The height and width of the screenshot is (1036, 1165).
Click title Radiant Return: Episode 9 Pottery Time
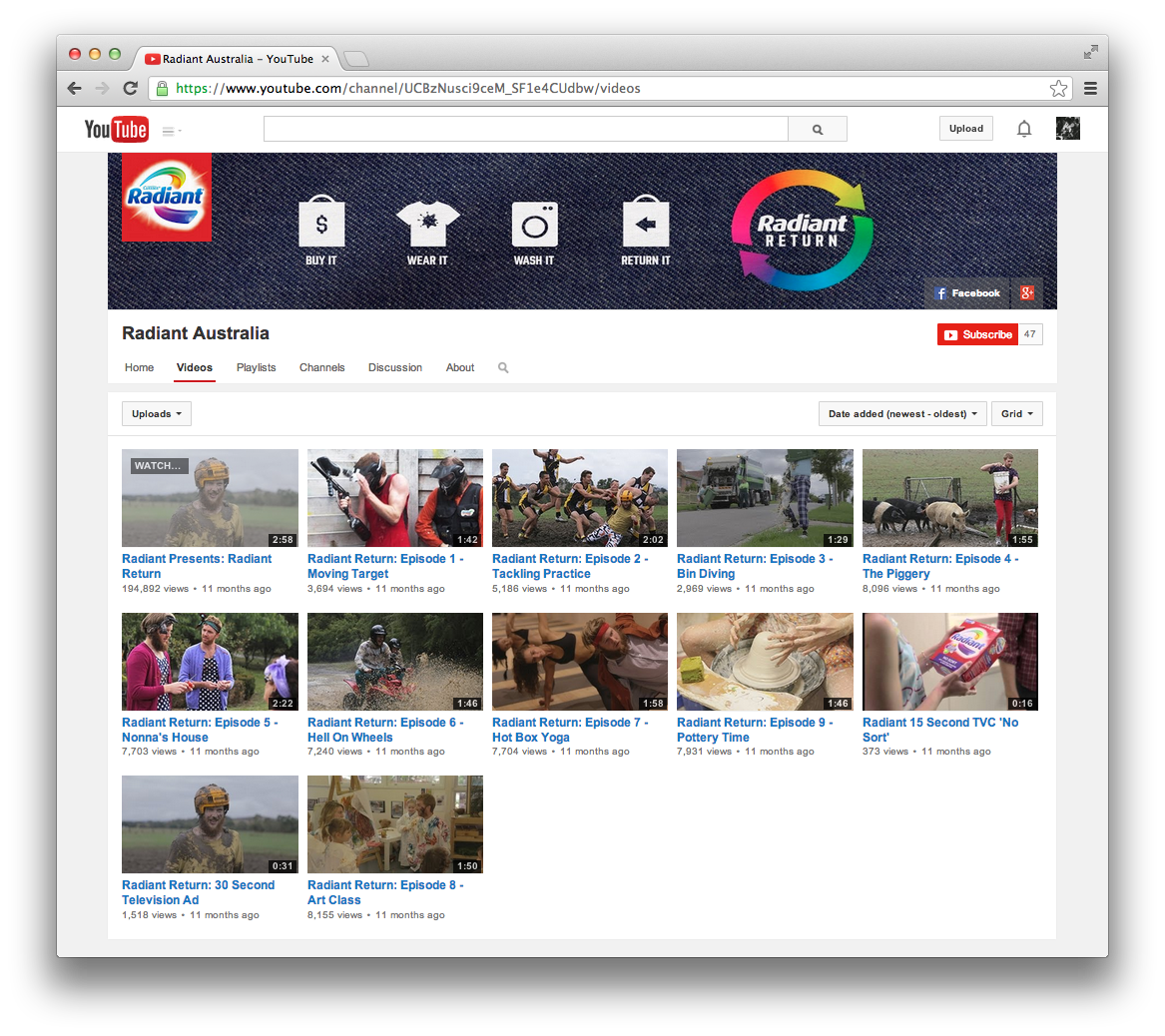pyautogui.click(x=755, y=730)
